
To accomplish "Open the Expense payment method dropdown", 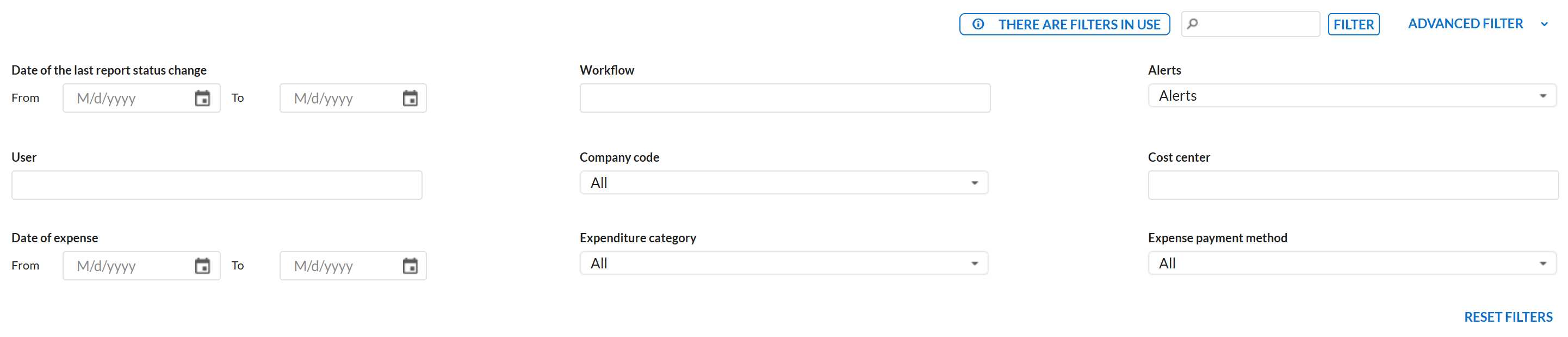I will click(1352, 264).
